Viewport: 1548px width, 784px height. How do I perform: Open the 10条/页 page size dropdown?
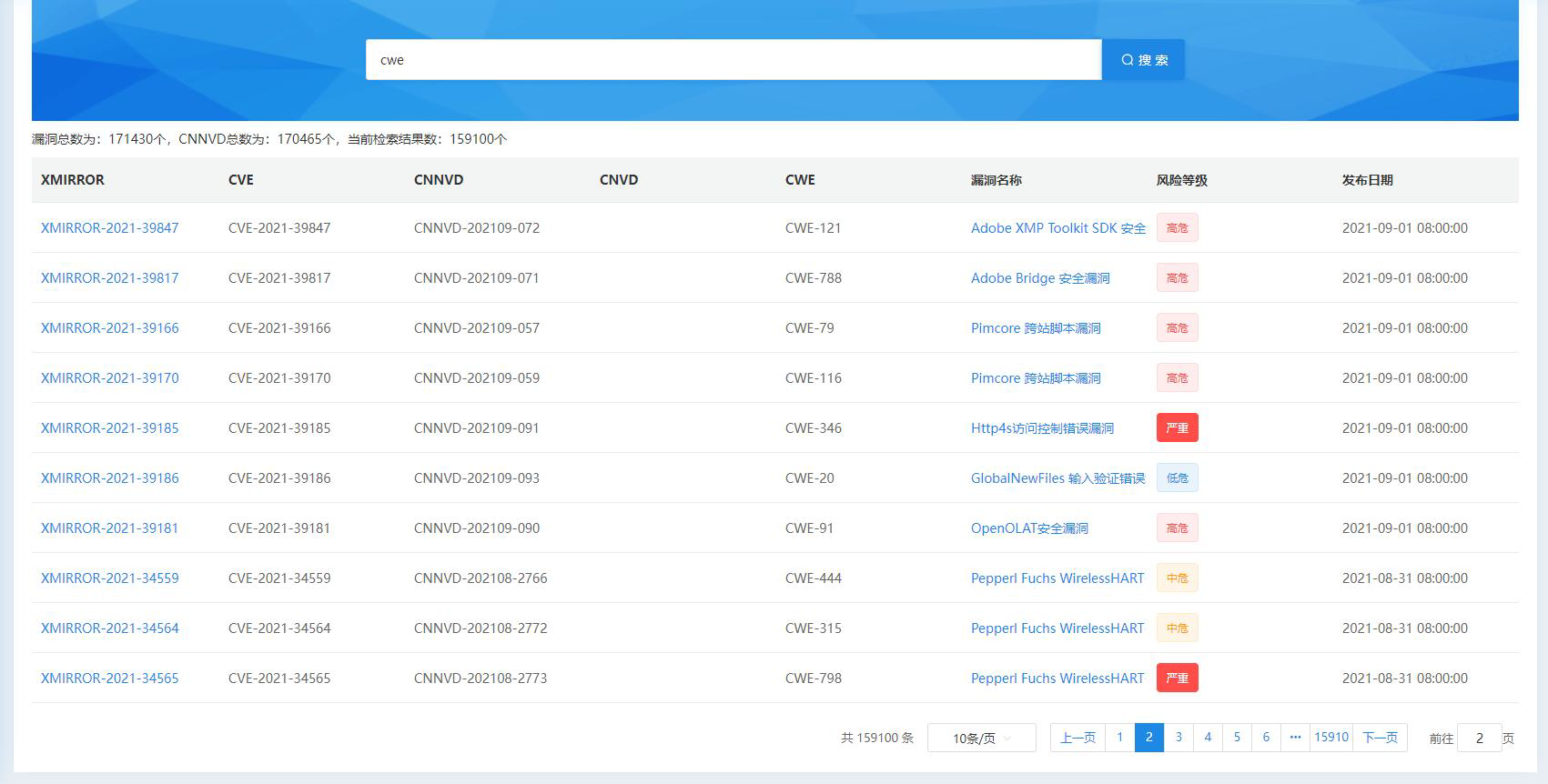[x=981, y=738]
